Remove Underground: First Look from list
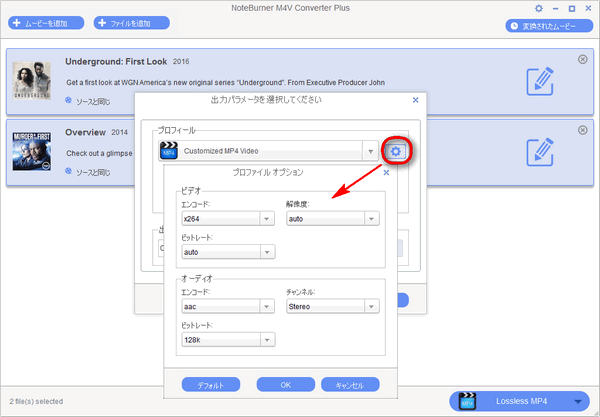The image size is (600, 417). coord(582,59)
